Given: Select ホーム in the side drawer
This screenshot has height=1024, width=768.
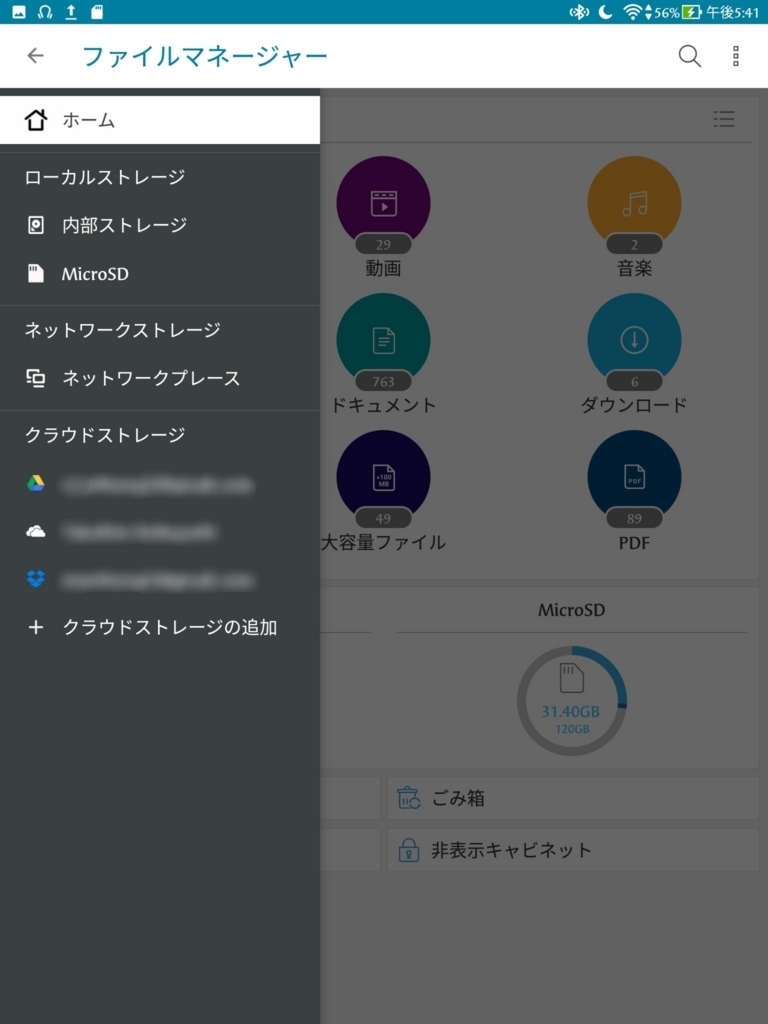Looking at the screenshot, I should coord(160,120).
